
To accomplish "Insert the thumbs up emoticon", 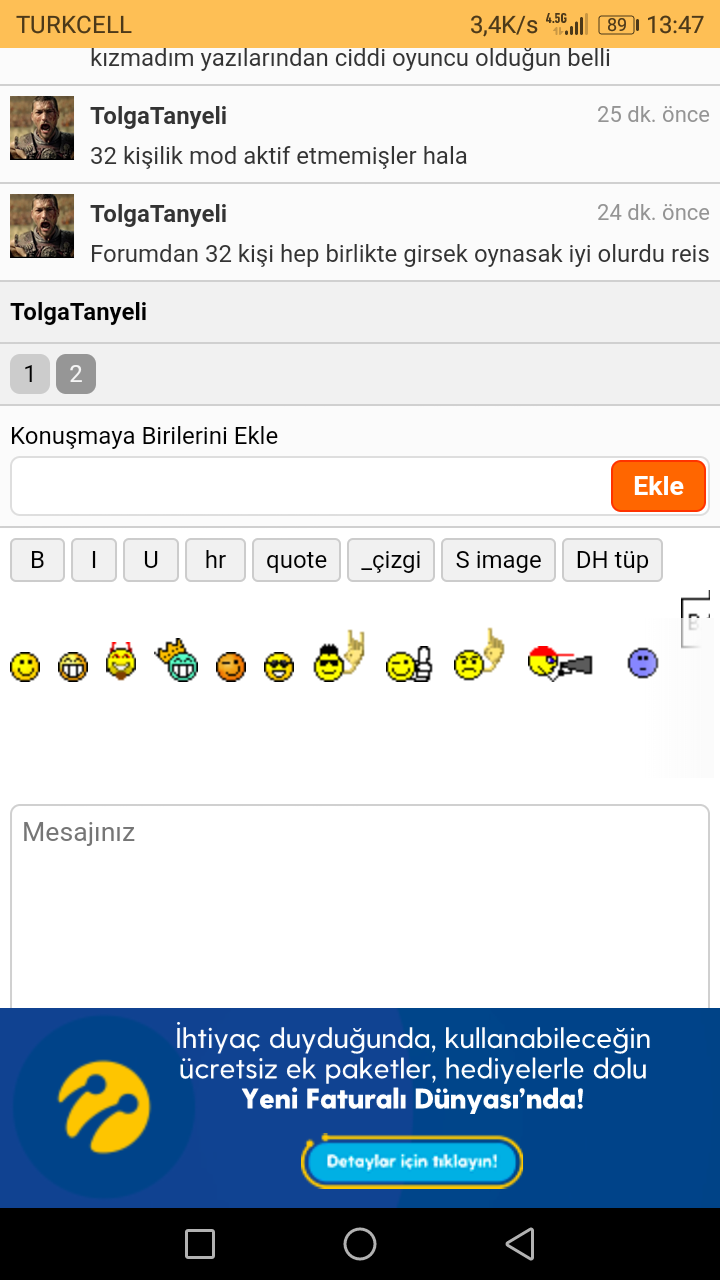I will (410, 665).
